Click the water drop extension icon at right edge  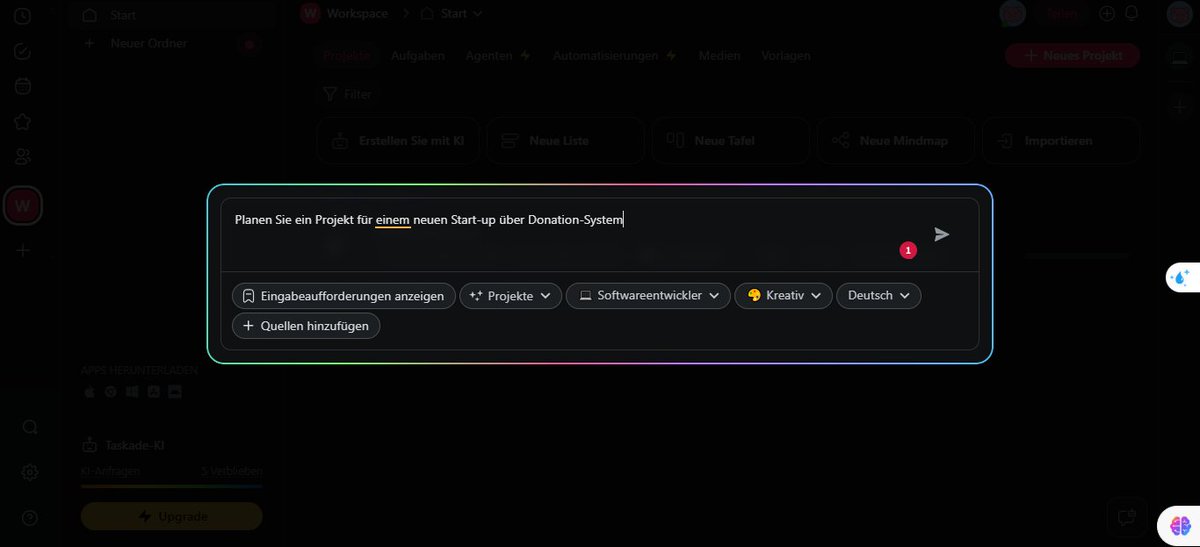point(1181,277)
